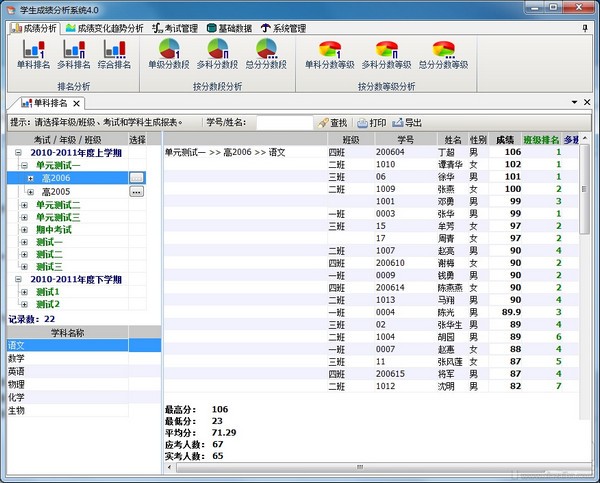The width and height of the screenshot is (600, 483).
Task: Switch to the 成绩变化趋势分析 tab
Action: [103, 27]
